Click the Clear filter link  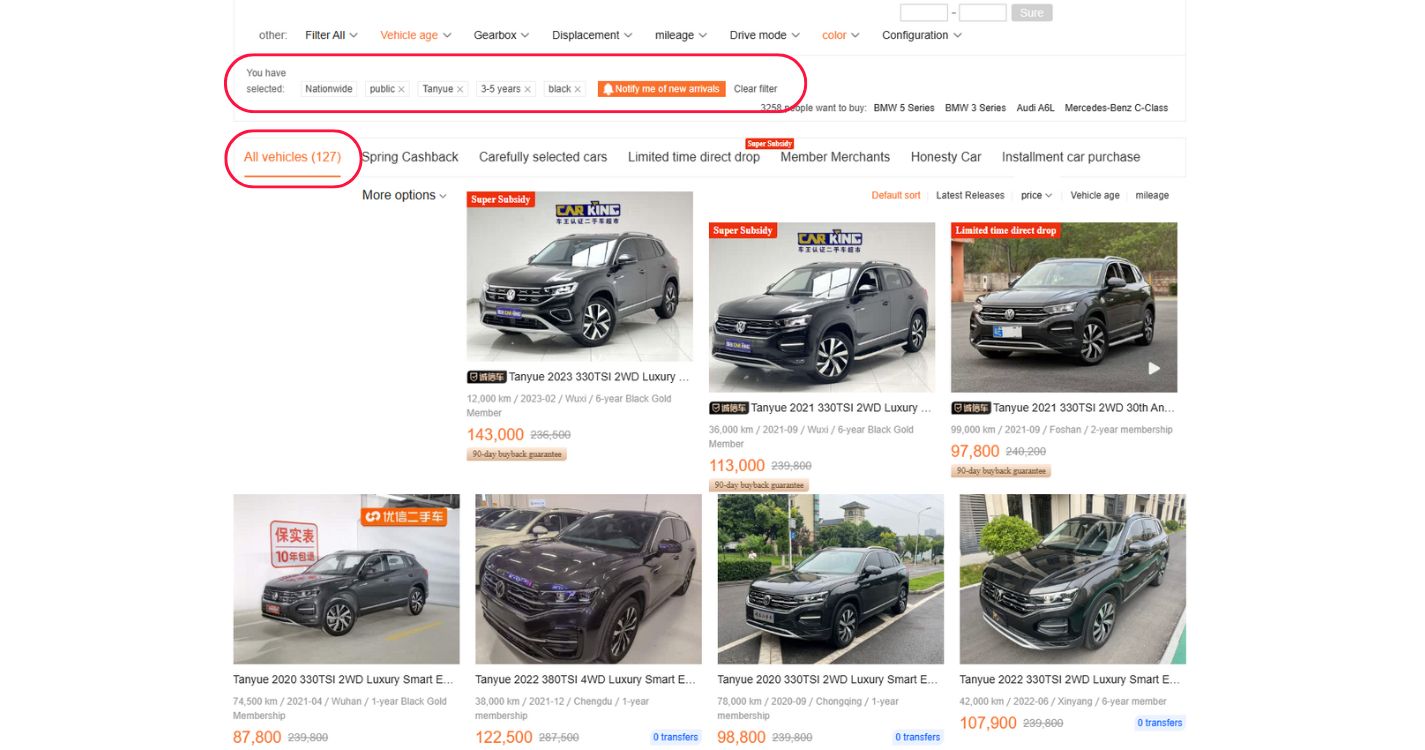[755, 89]
